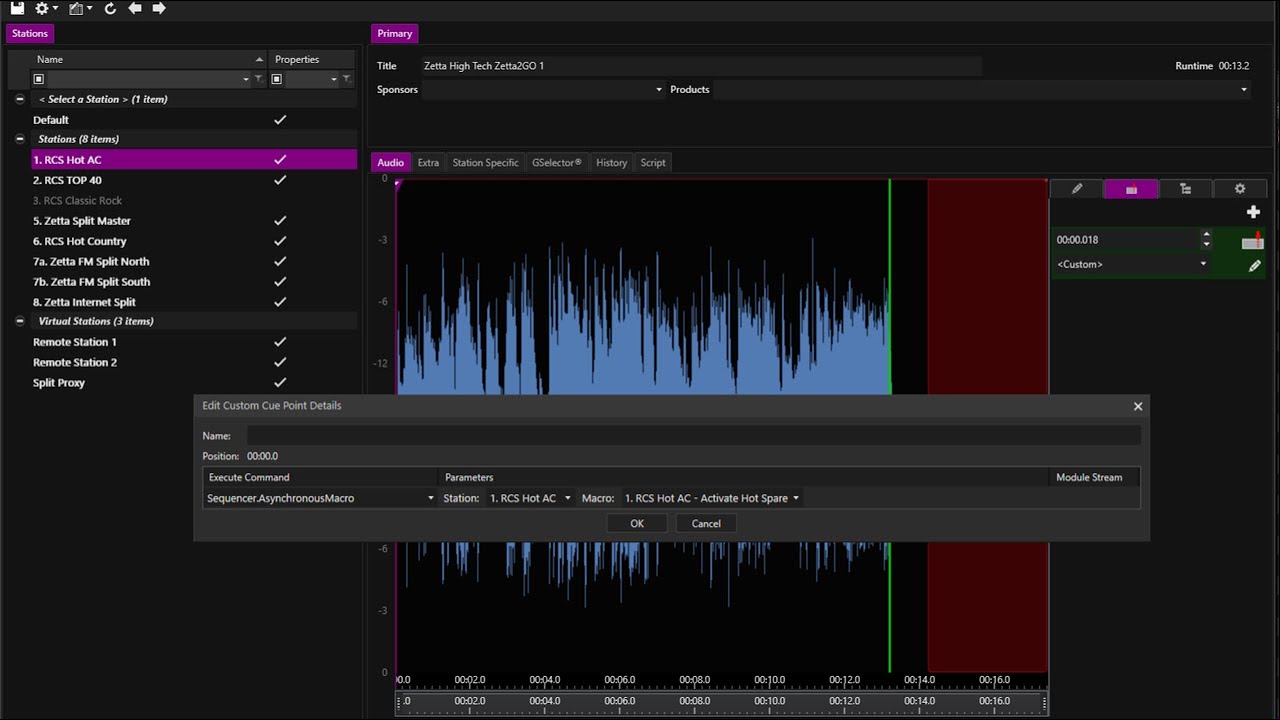Click the set cue position marker icon
The width and height of the screenshot is (1280, 720).
coord(1253,241)
